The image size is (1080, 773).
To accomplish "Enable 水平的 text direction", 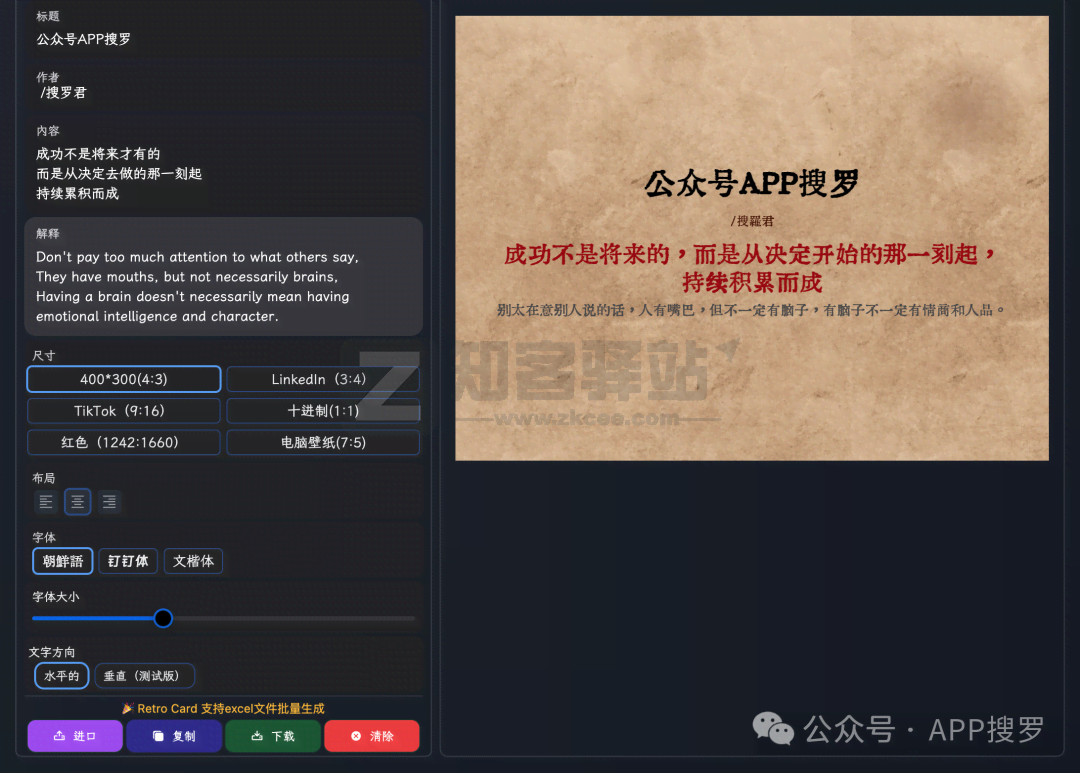I will [x=61, y=675].
